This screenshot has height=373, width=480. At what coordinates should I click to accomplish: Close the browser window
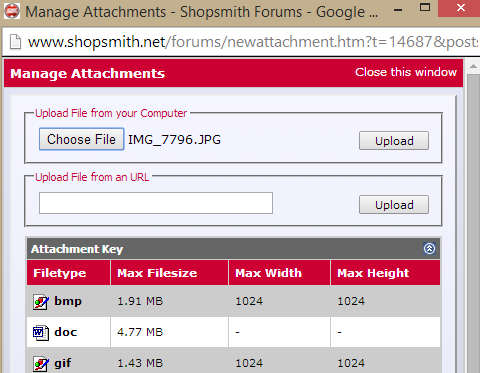pos(460,8)
